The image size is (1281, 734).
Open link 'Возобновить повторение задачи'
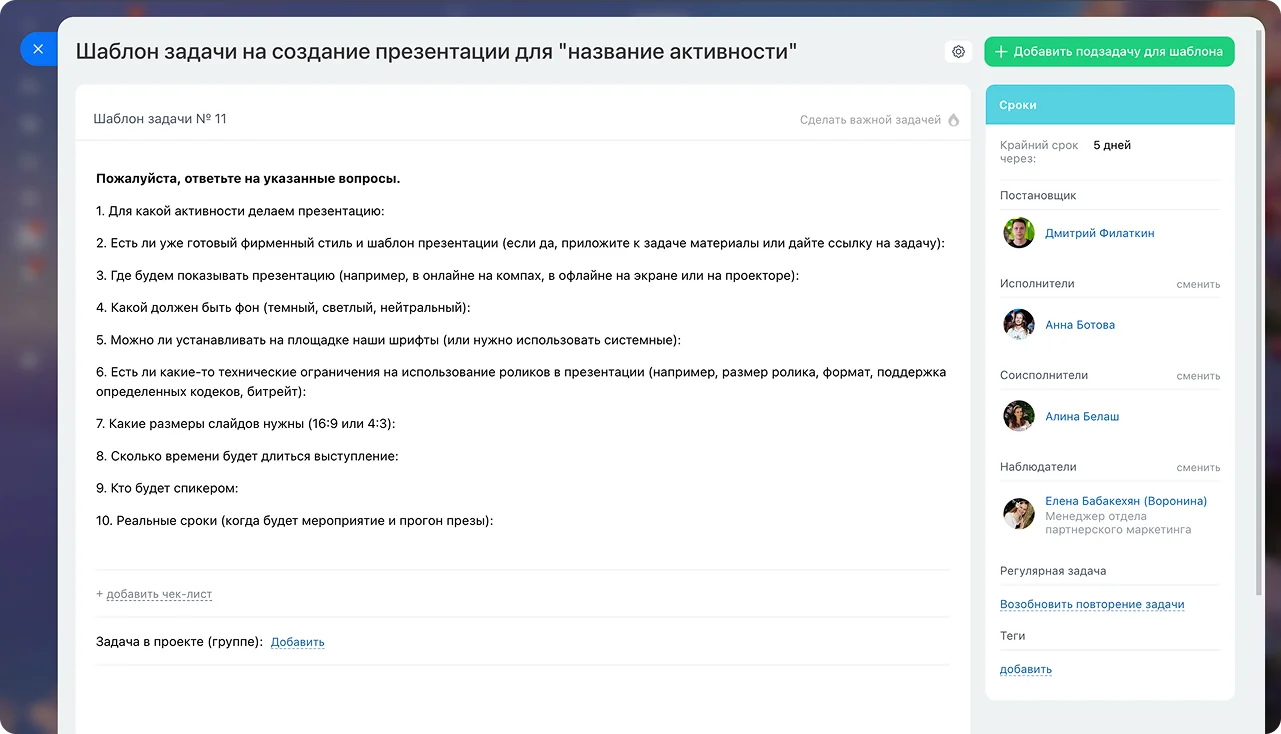coord(1092,604)
